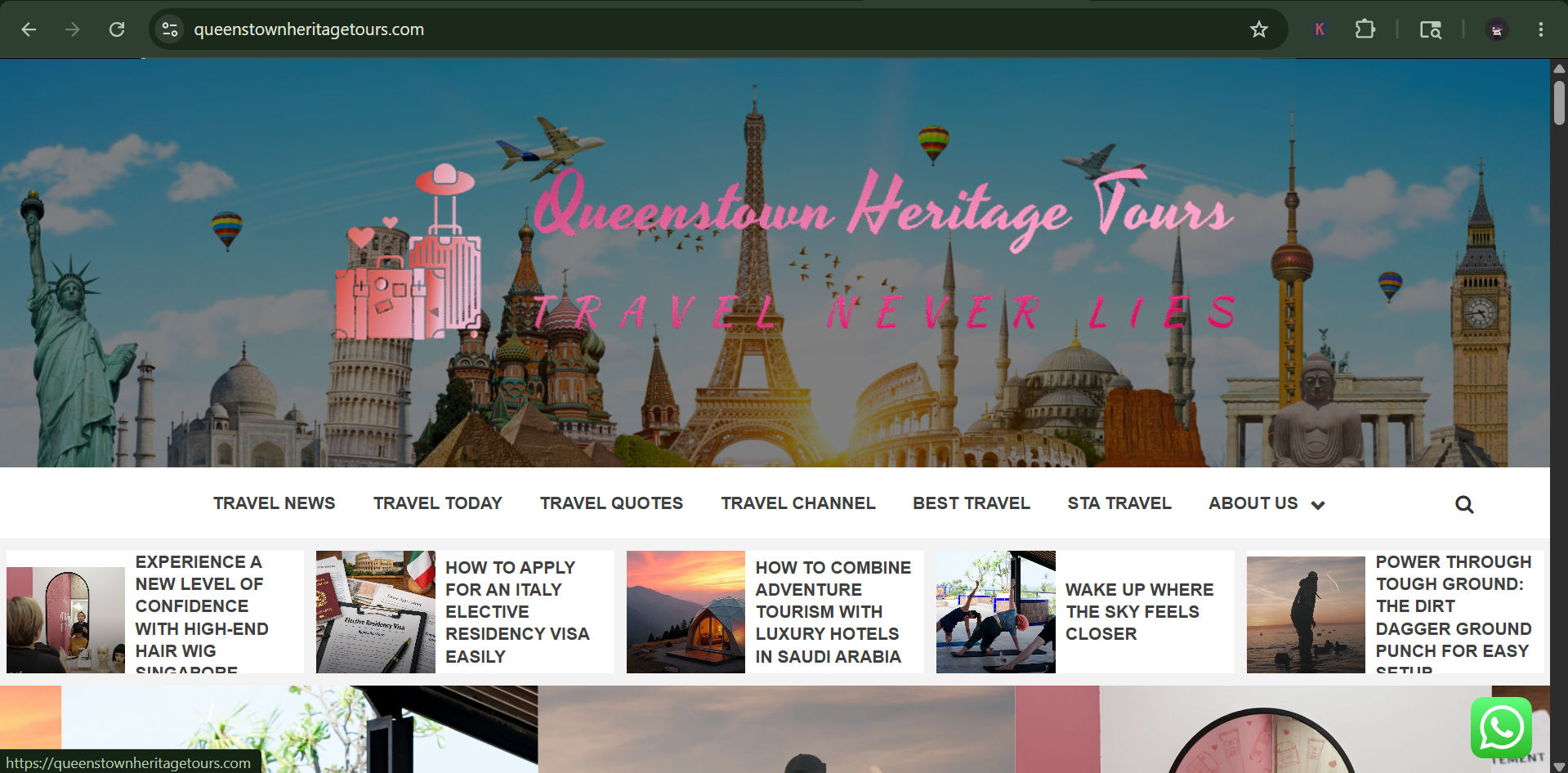This screenshot has height=773, width=1568.
Task: Click the pink luggage logo icon
Action: coord(409,253)
